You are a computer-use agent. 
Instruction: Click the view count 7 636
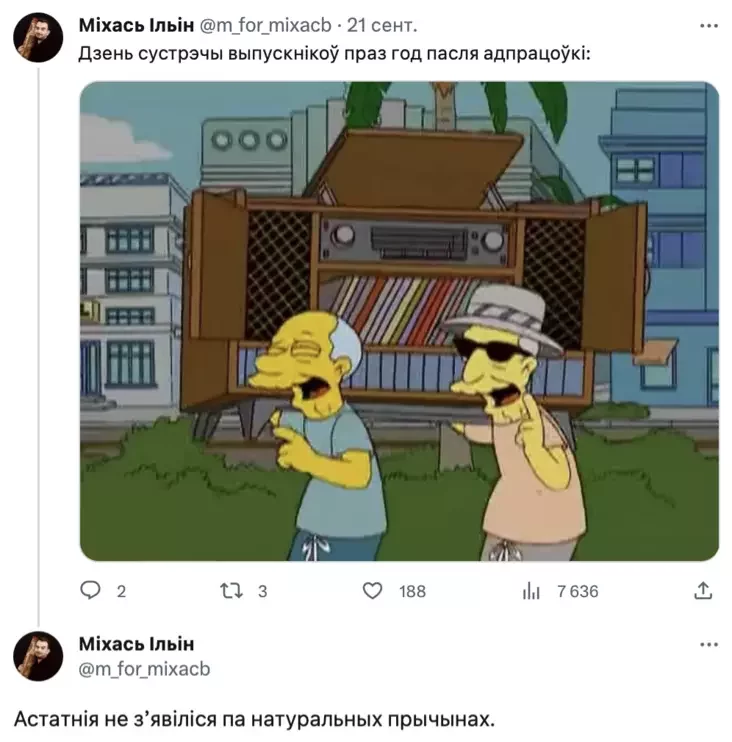click(578, 592)
